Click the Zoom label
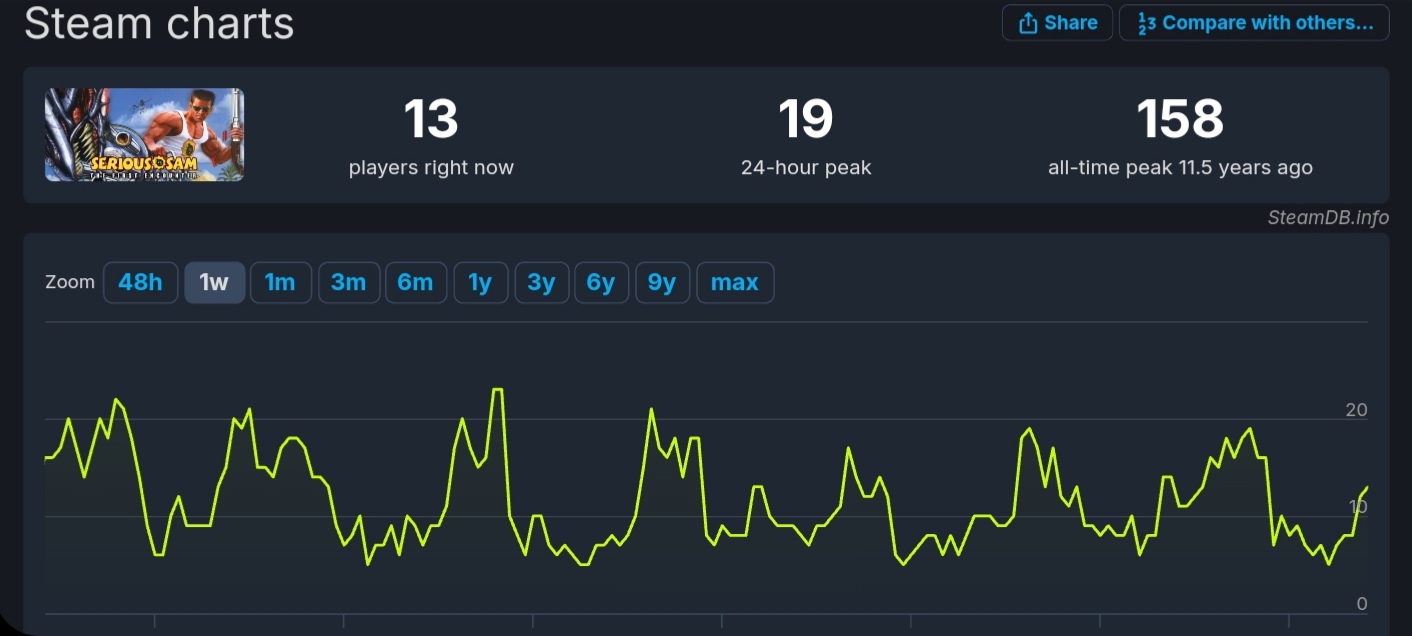 [x=70, y=282]
